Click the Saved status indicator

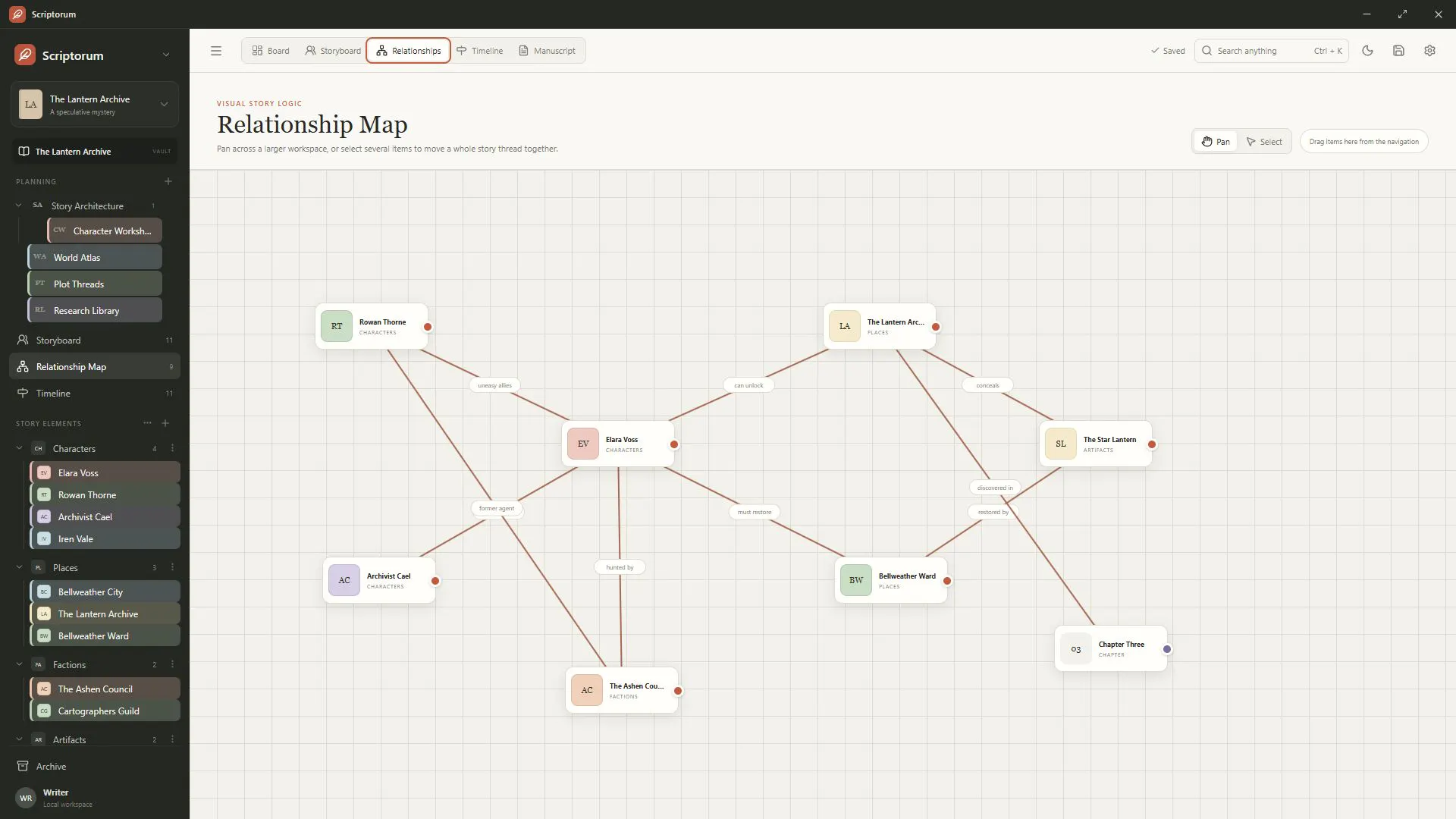pos(1168,51)
